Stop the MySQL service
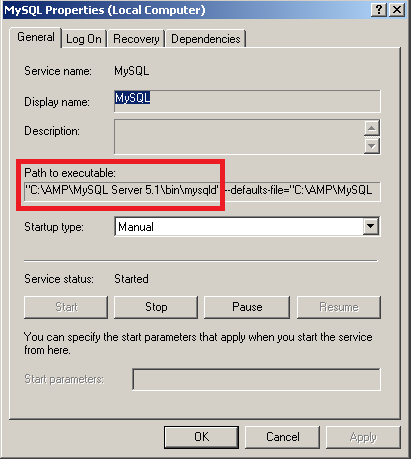The height and width of the screenshot is (459, 411). pyautogui.click(x=156, y=307)
